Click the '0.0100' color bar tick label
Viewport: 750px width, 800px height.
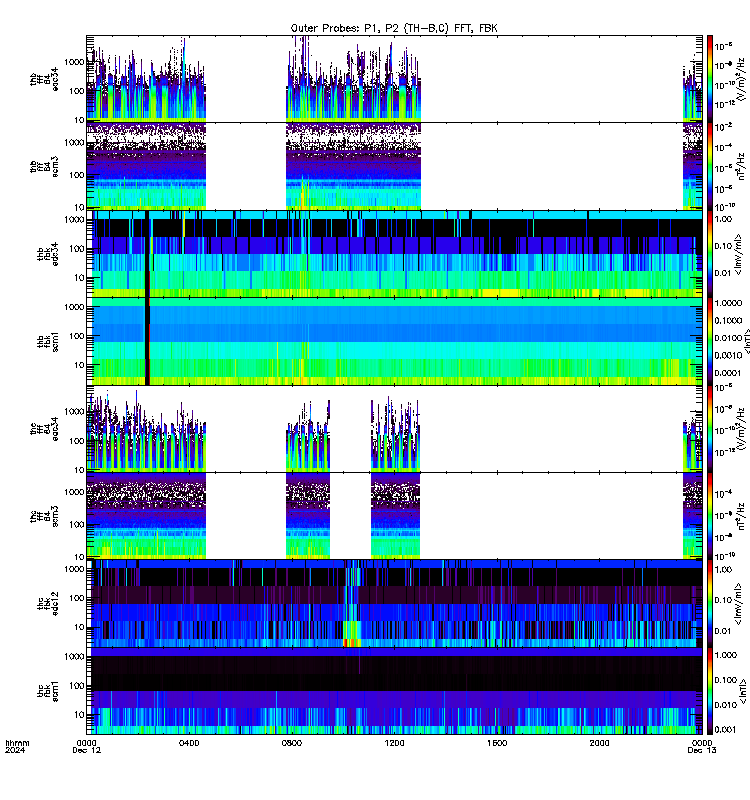pos(728,338)
